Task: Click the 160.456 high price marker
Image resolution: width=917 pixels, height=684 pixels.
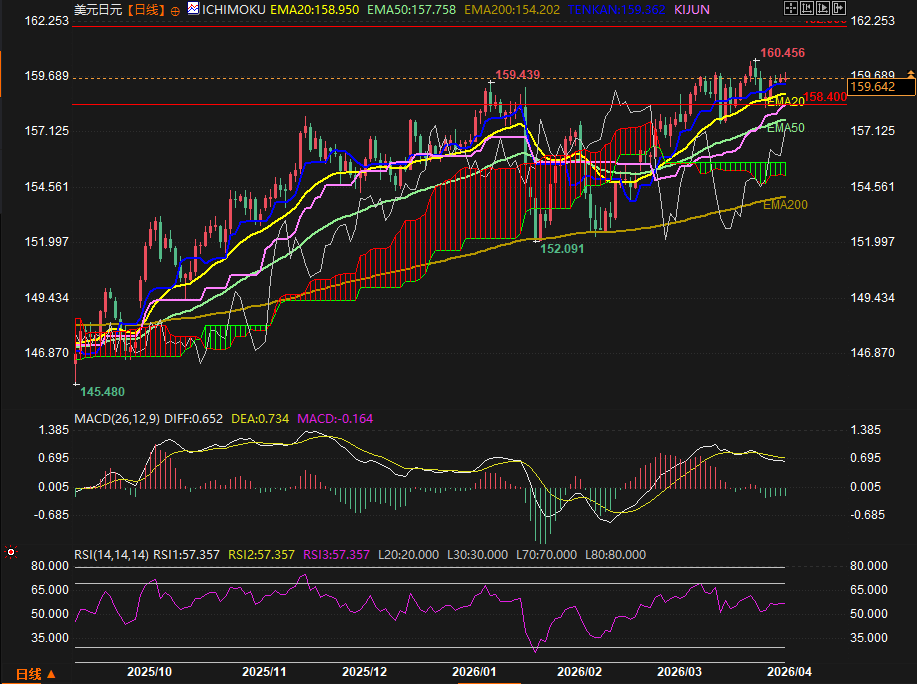Action: pos(782,52)
